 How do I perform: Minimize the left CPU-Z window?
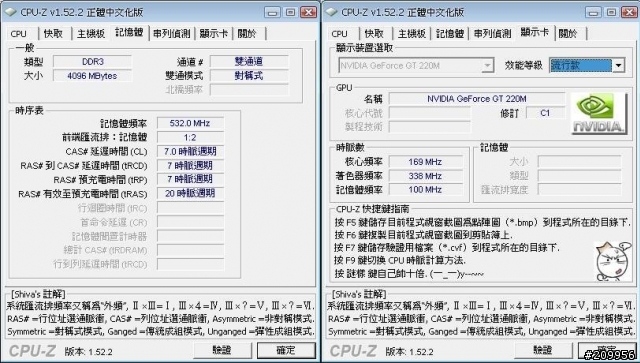272,12
